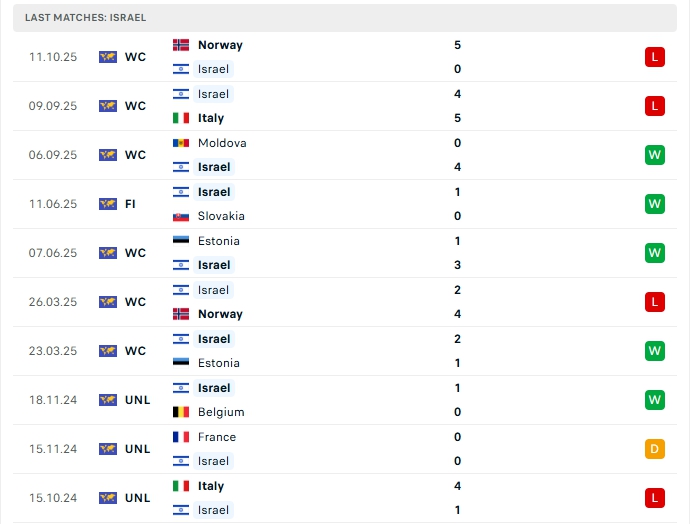This screenshot has height=524, width=690.
Task: Open the Moldova team link
Action: [x=222, y=143]
